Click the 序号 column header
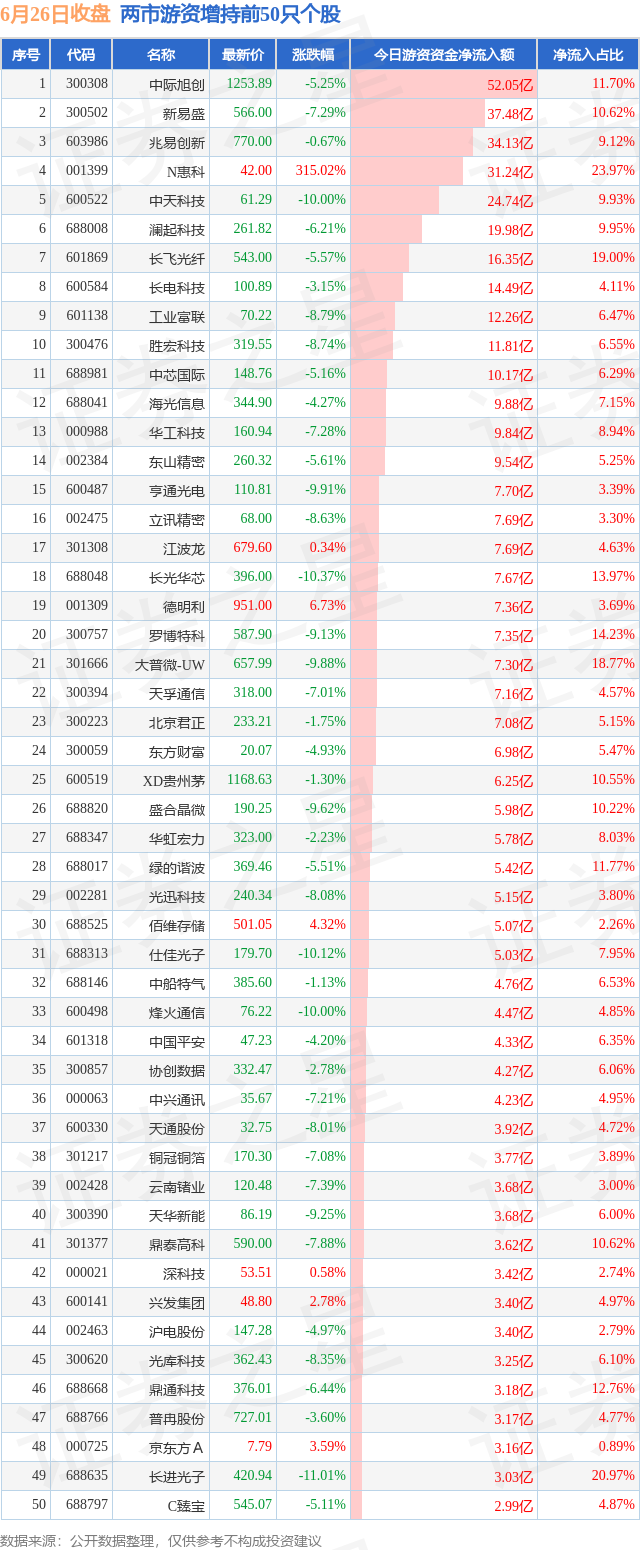The height and width of the screenshot is (1550, 640). 27,55
